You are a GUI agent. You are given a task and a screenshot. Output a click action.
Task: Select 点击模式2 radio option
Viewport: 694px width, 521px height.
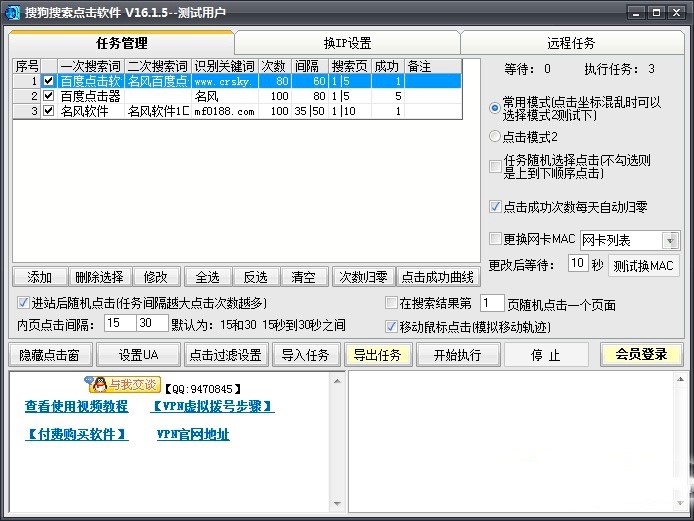496,136
